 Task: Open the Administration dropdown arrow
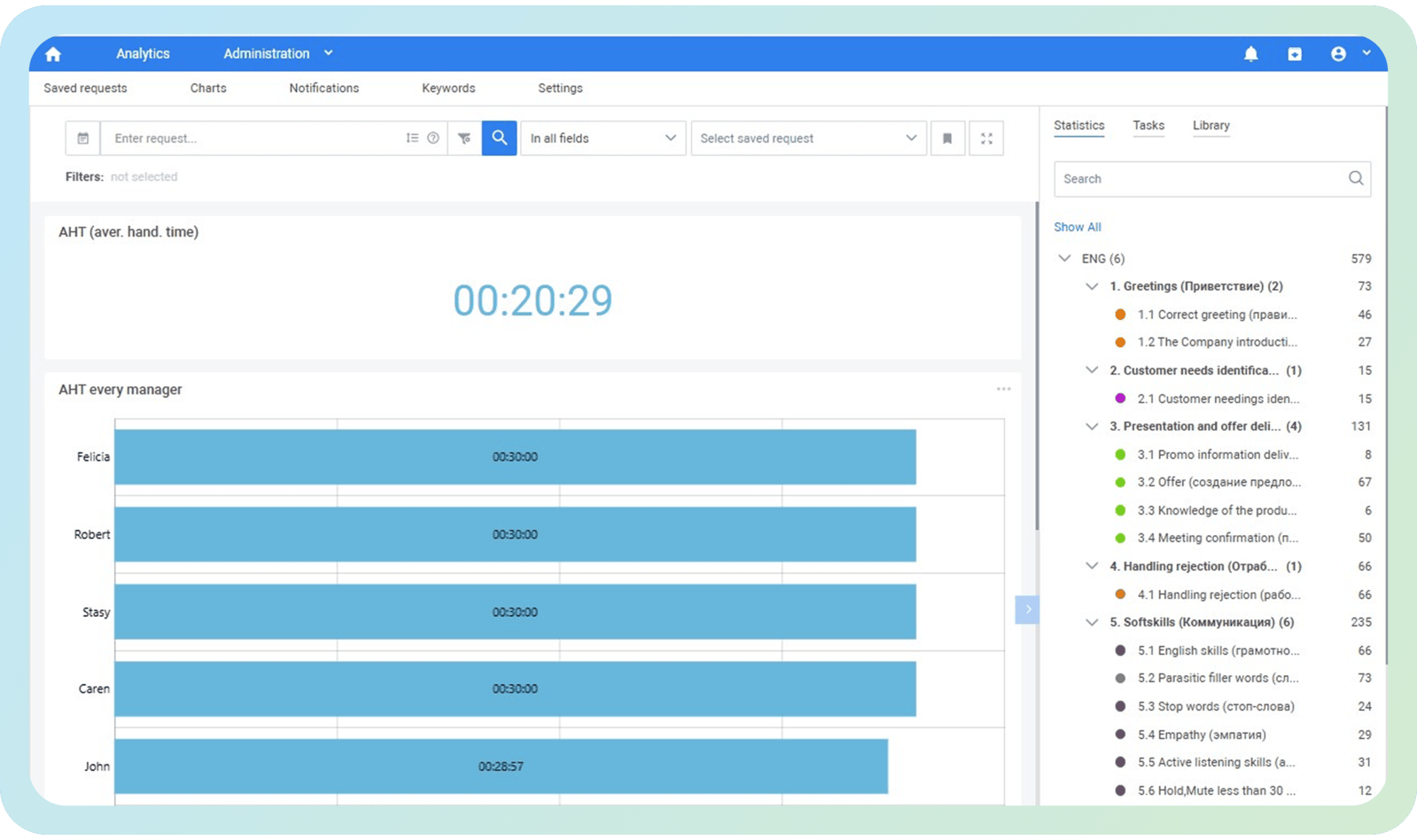[329, 53]
